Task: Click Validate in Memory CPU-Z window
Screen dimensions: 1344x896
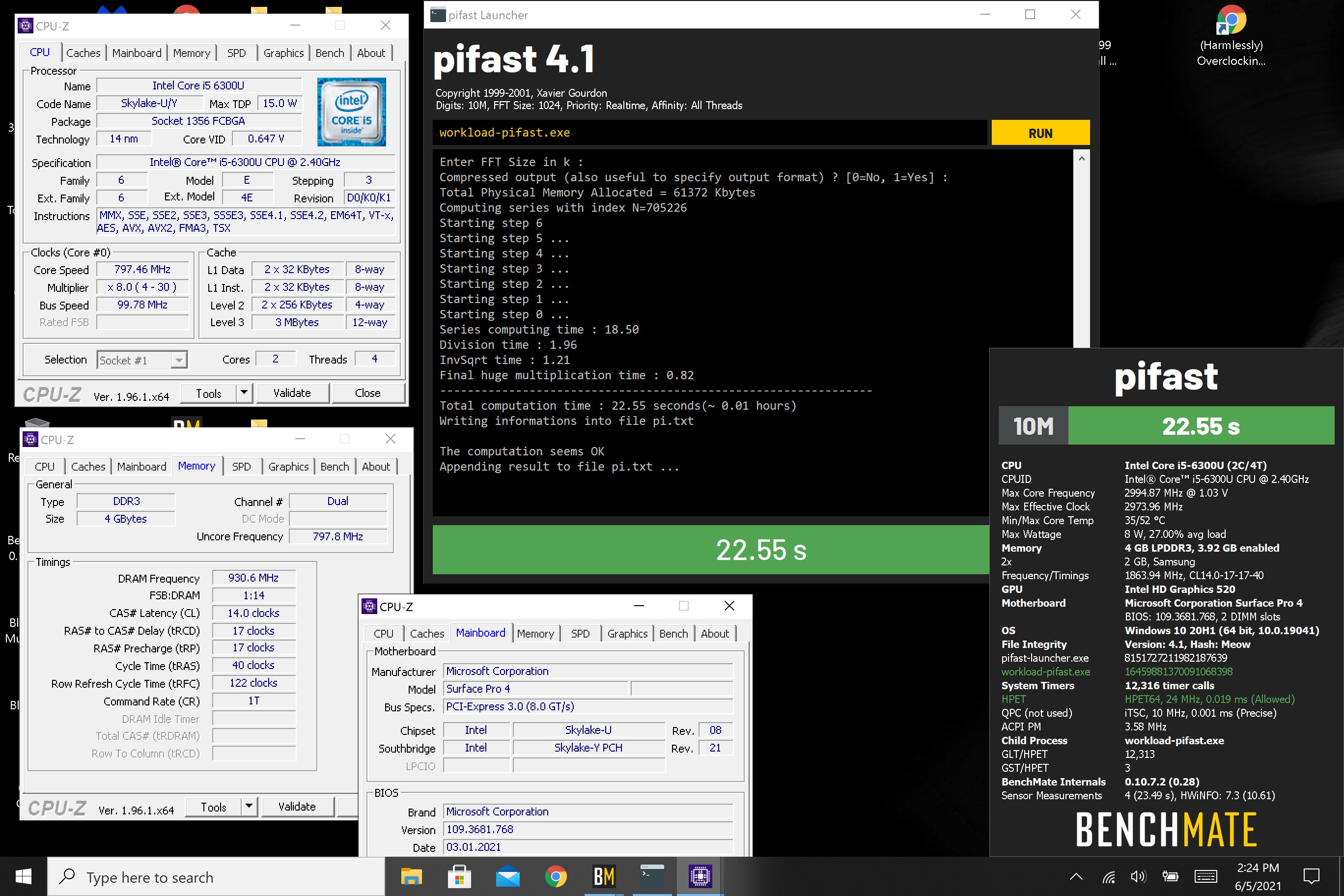Action: (297, 806)
